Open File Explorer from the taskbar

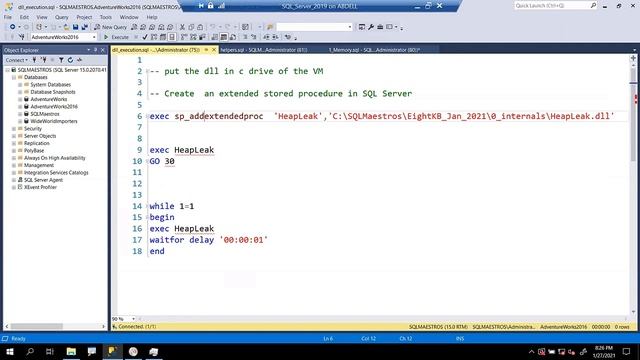(x=71, y=352)
